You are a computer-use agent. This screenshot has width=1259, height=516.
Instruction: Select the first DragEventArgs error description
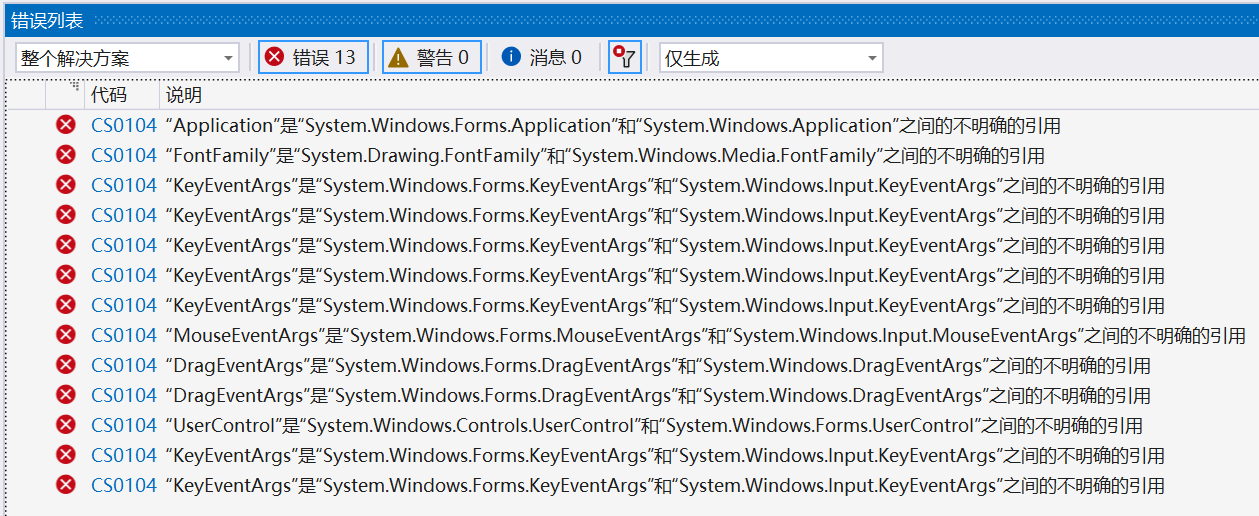[658, 366]
